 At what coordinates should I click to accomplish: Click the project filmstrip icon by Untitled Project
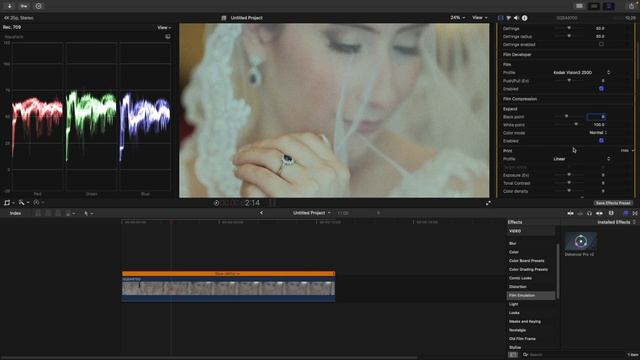[224, 18]
